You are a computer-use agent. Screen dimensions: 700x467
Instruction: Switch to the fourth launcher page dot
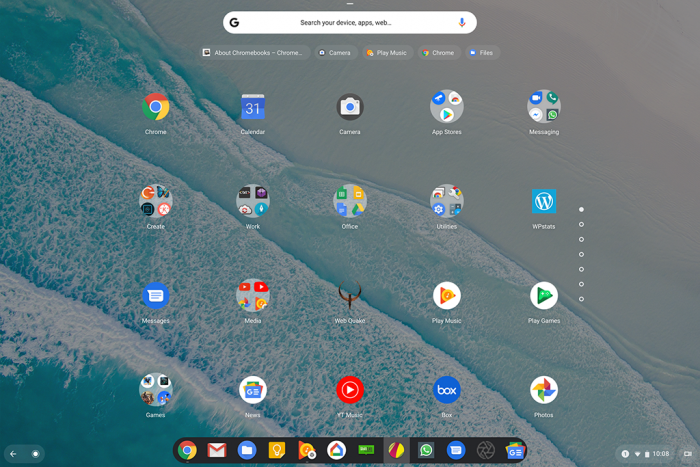[x=581, y=254]
